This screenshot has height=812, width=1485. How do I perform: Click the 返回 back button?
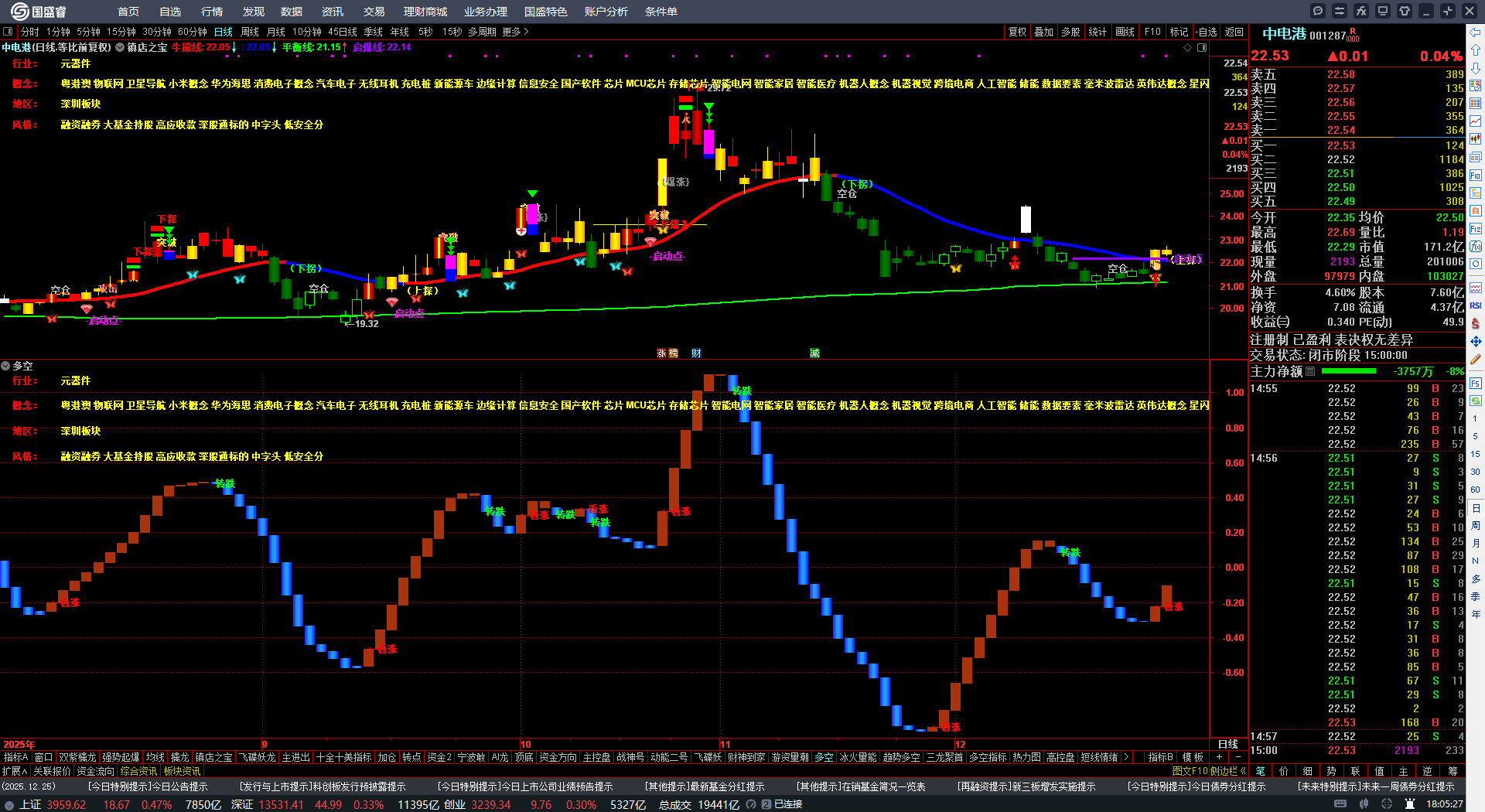[1234, 32]
